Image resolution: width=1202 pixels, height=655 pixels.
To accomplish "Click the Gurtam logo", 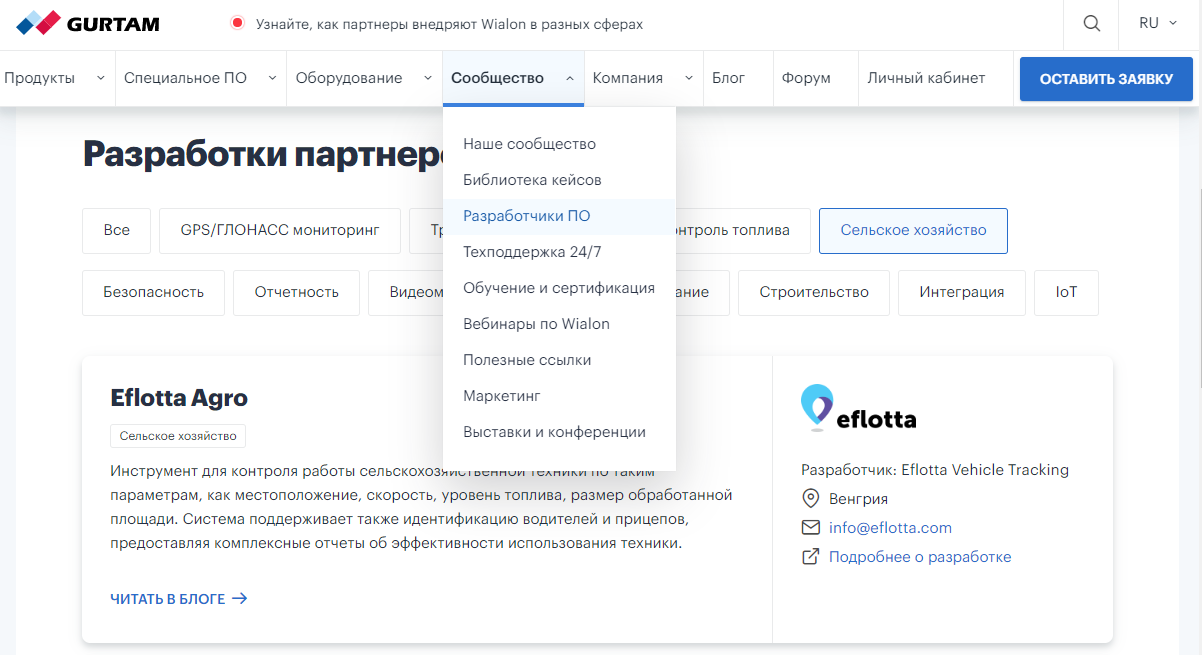I will [88, 23].
